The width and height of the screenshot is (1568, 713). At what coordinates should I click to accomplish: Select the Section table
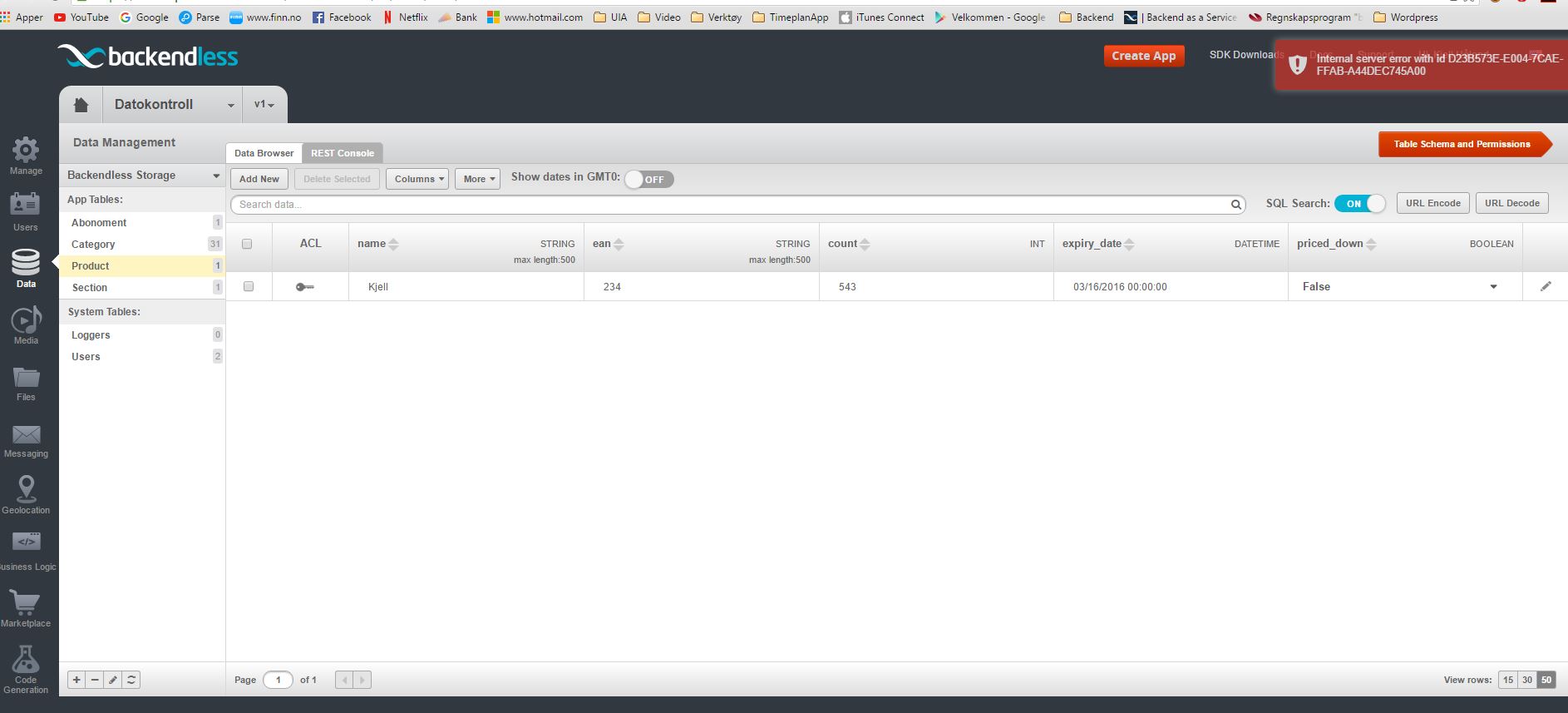coord(141,288)
